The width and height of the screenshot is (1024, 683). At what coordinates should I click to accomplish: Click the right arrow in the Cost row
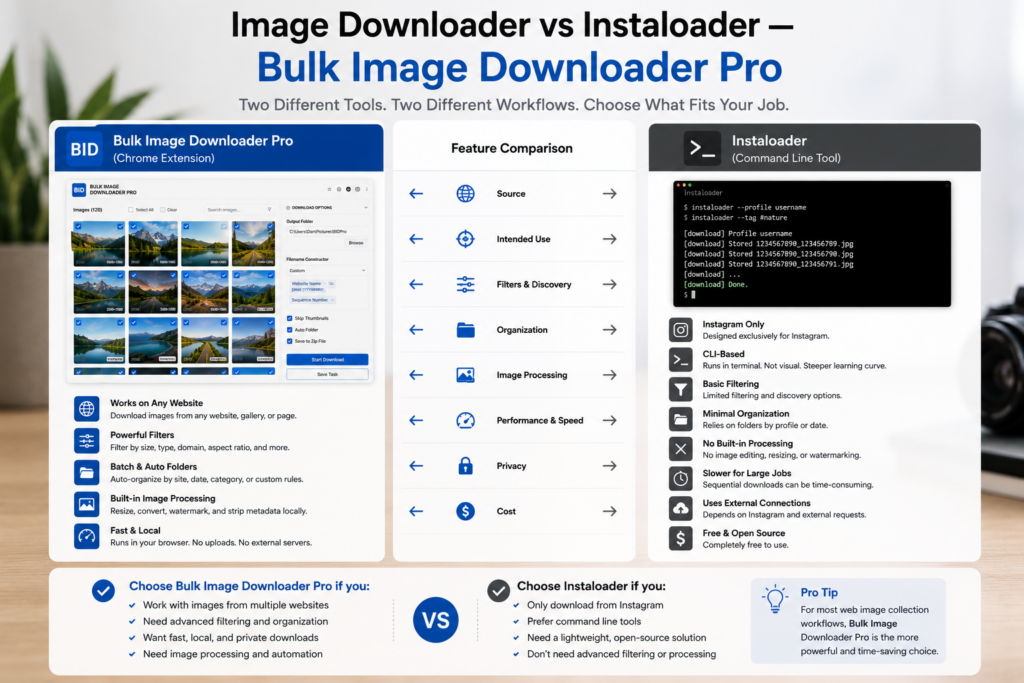coord(609,511)
